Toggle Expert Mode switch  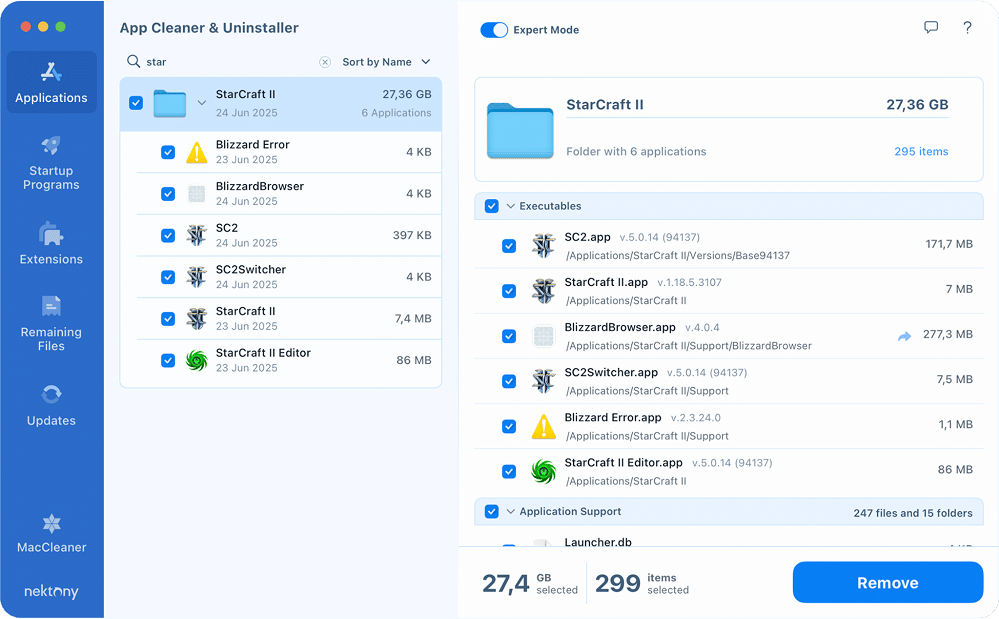click(x=494, y=30)
